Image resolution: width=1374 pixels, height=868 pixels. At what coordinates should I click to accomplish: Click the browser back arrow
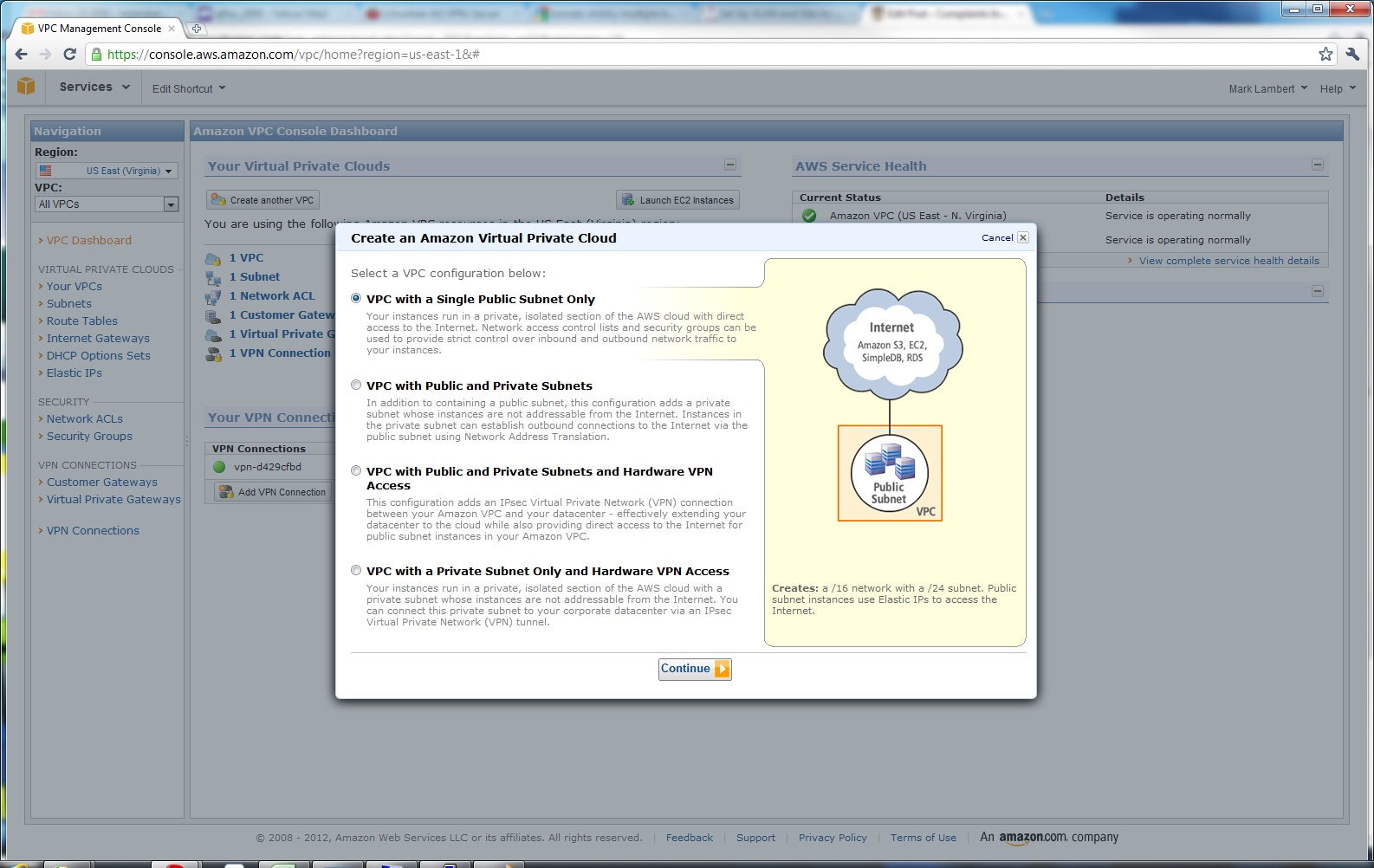pyautogui.click(x=22, y=55)
